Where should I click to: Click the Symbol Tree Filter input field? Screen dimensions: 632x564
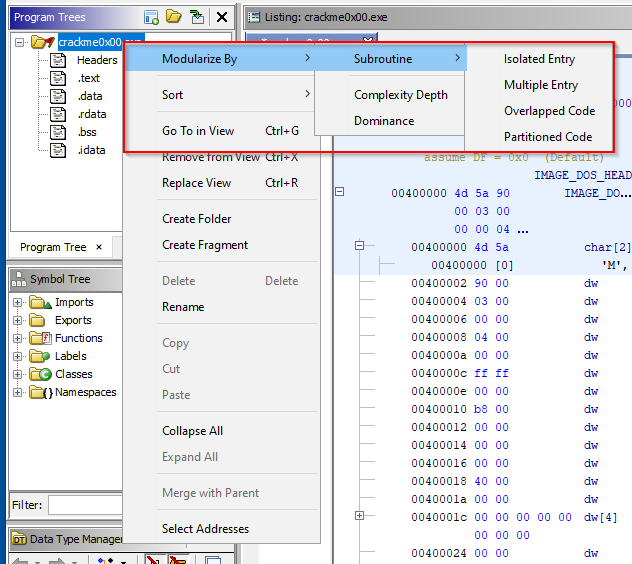click(x=85, y=505)
